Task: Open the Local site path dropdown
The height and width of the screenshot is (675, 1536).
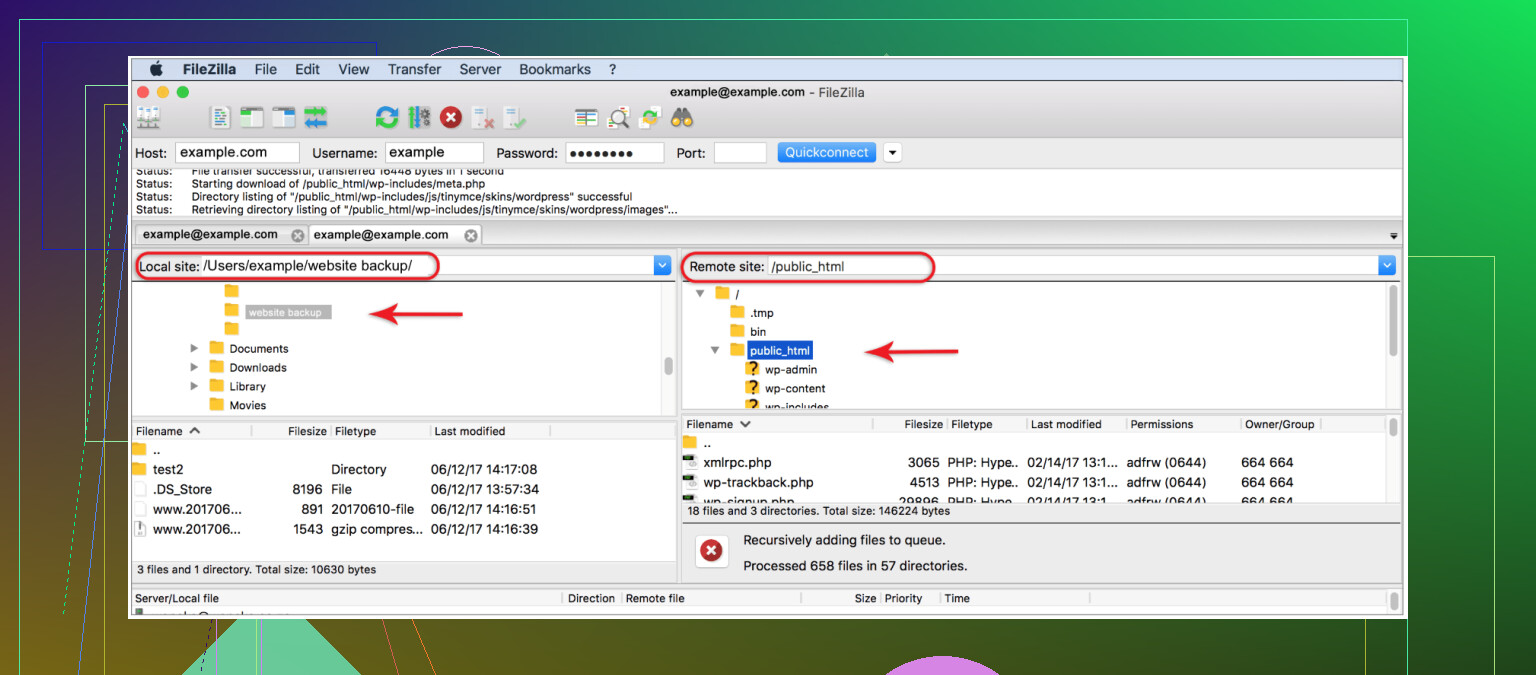Action: pos(662,265)
